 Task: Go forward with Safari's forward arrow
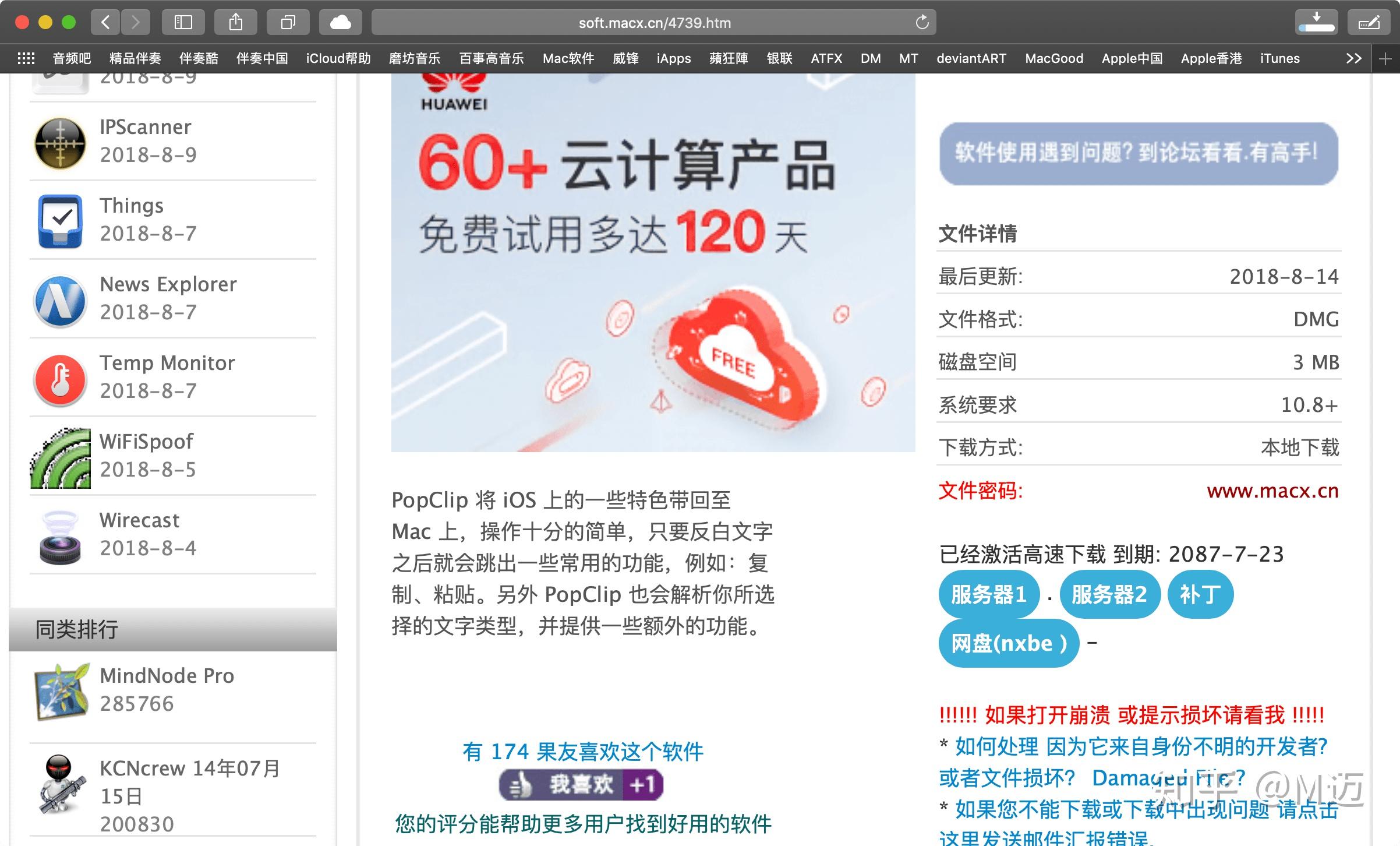[136, 23]
